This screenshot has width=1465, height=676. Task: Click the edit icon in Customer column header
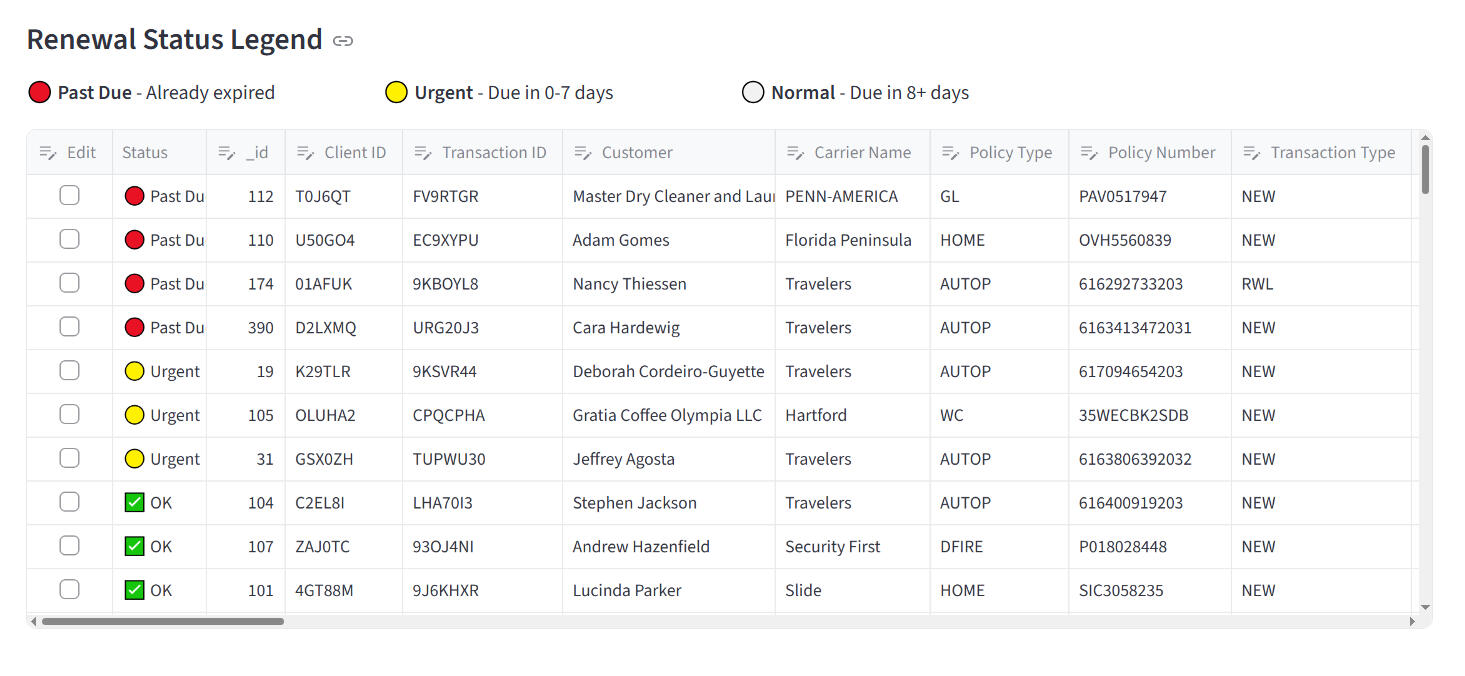click(582, 153)
